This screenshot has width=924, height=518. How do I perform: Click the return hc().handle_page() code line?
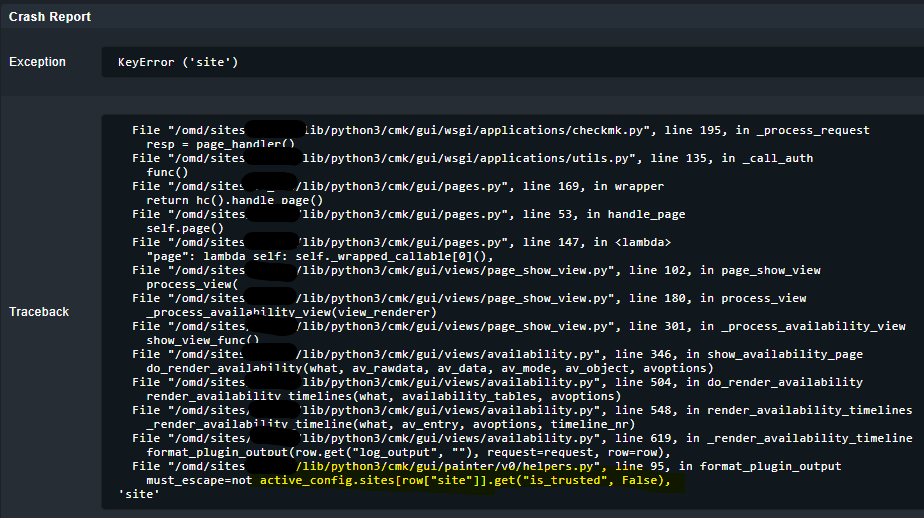tap(234, 200)
